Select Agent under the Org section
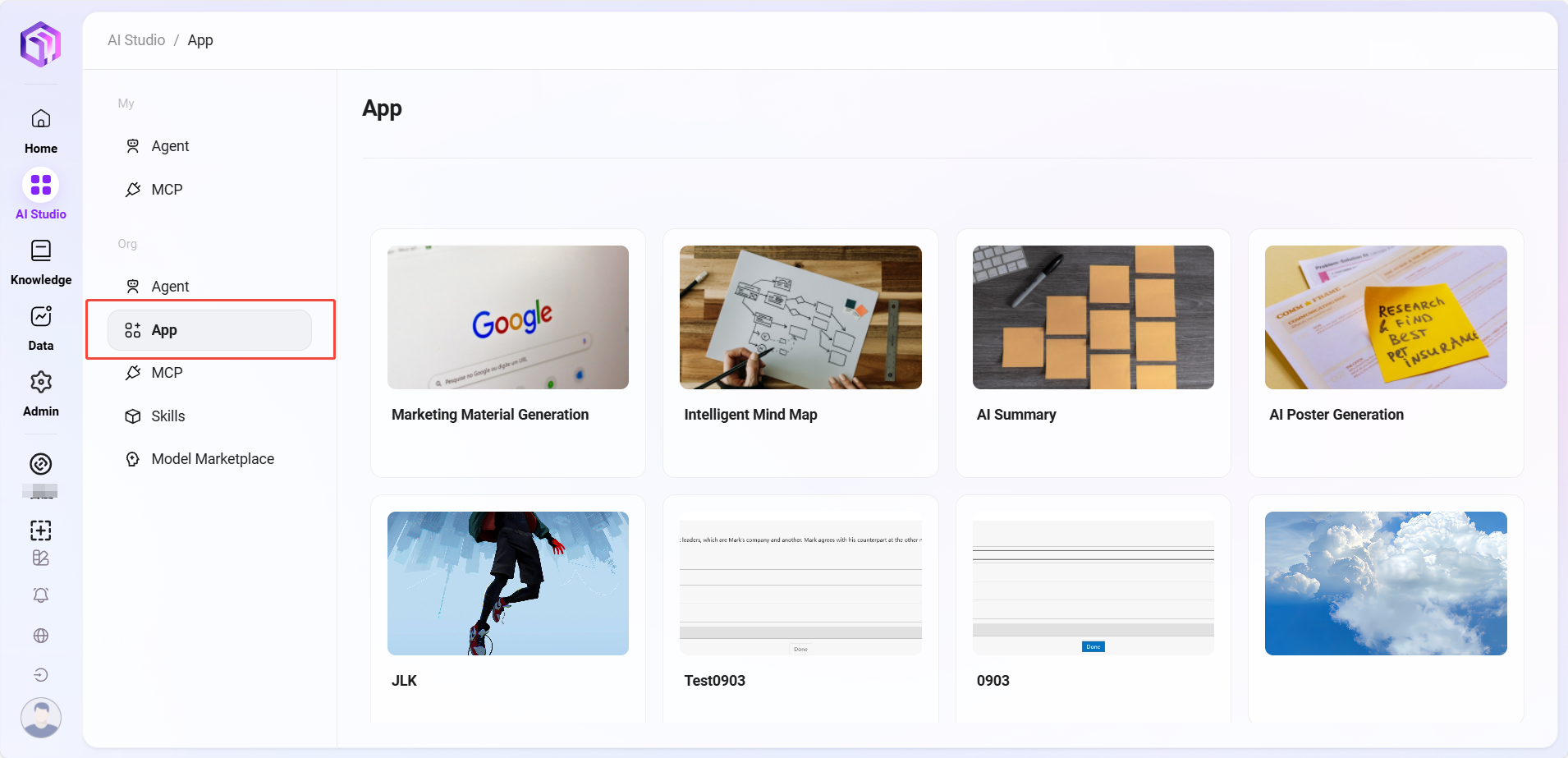 coord(170,287)
